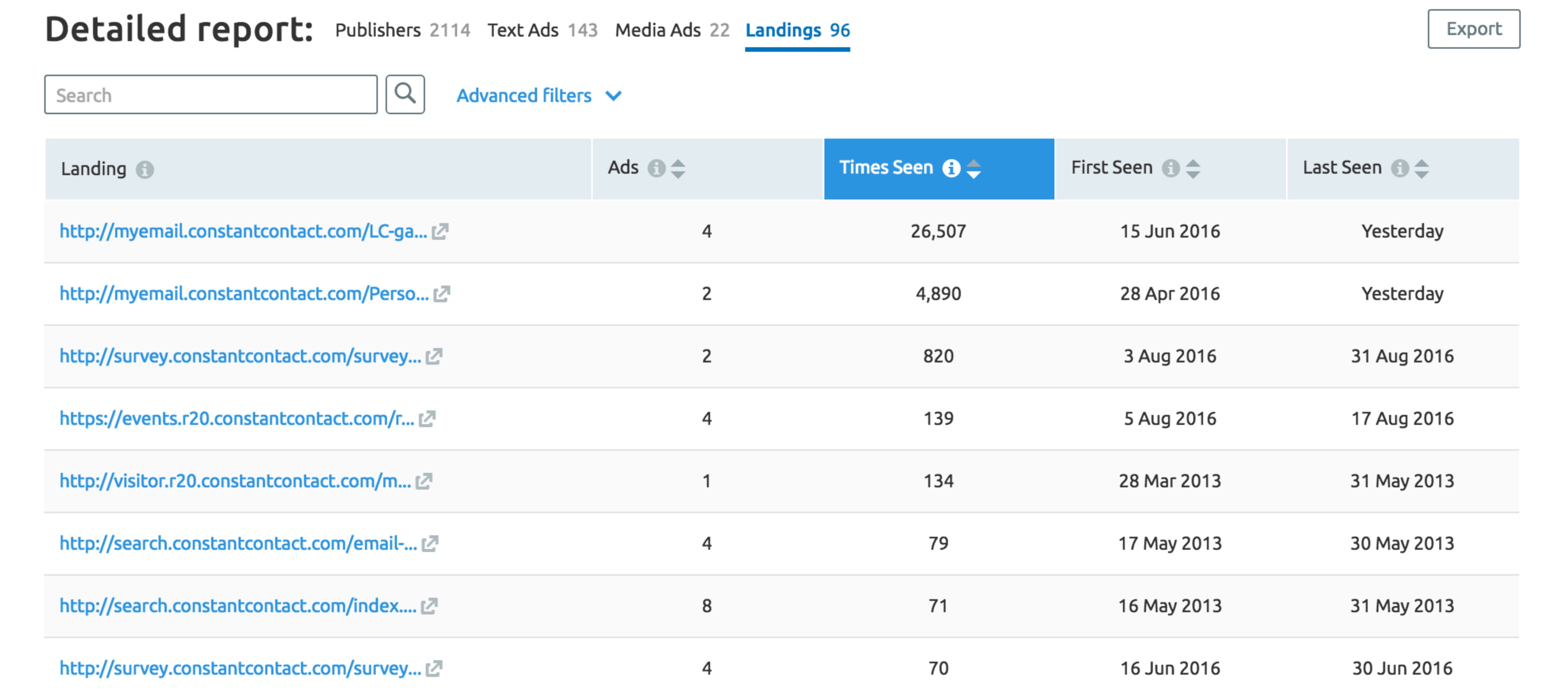Image resolution: width=1568 pixels, height=699 pixels.
Task: Click the 30 Jun 2016 last seen date
Action: (1402, 669)
